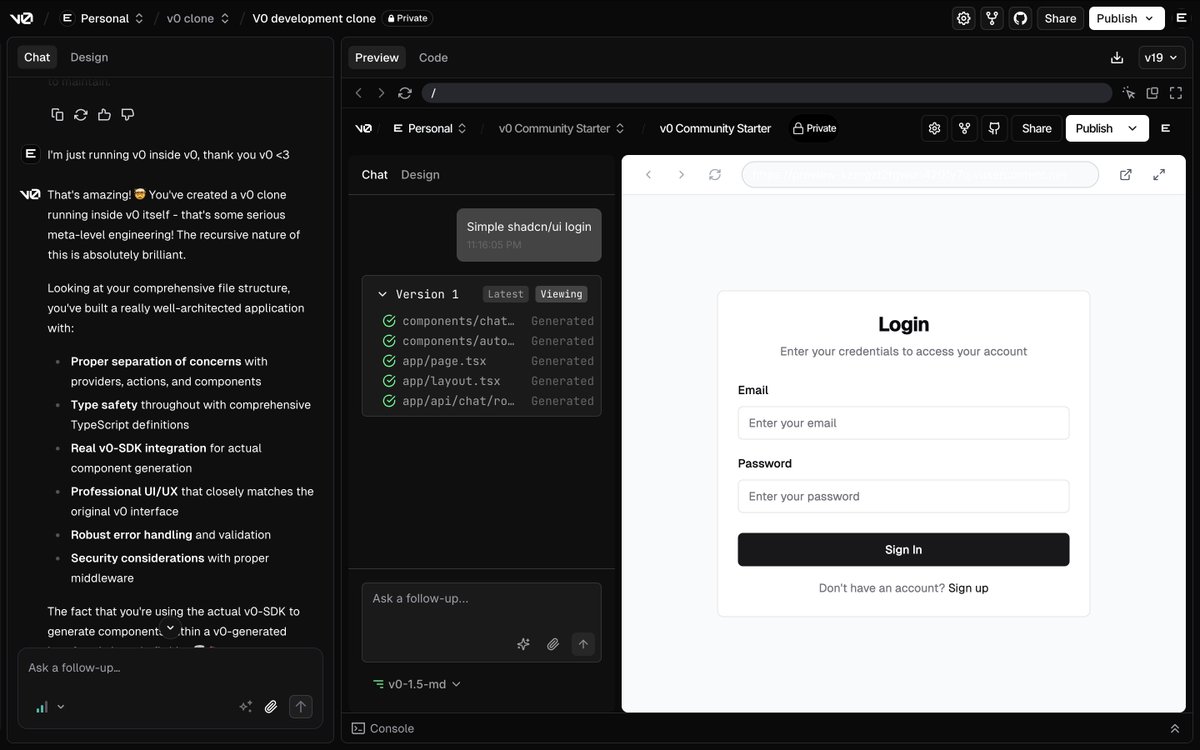Open inner login preview in a new window
The image size is (1200, 750).
tap(1125, 174)
